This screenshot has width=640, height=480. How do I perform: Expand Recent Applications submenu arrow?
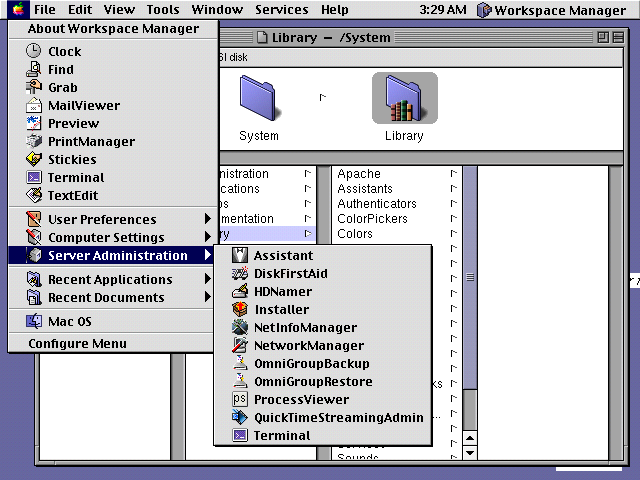[208, 279]
